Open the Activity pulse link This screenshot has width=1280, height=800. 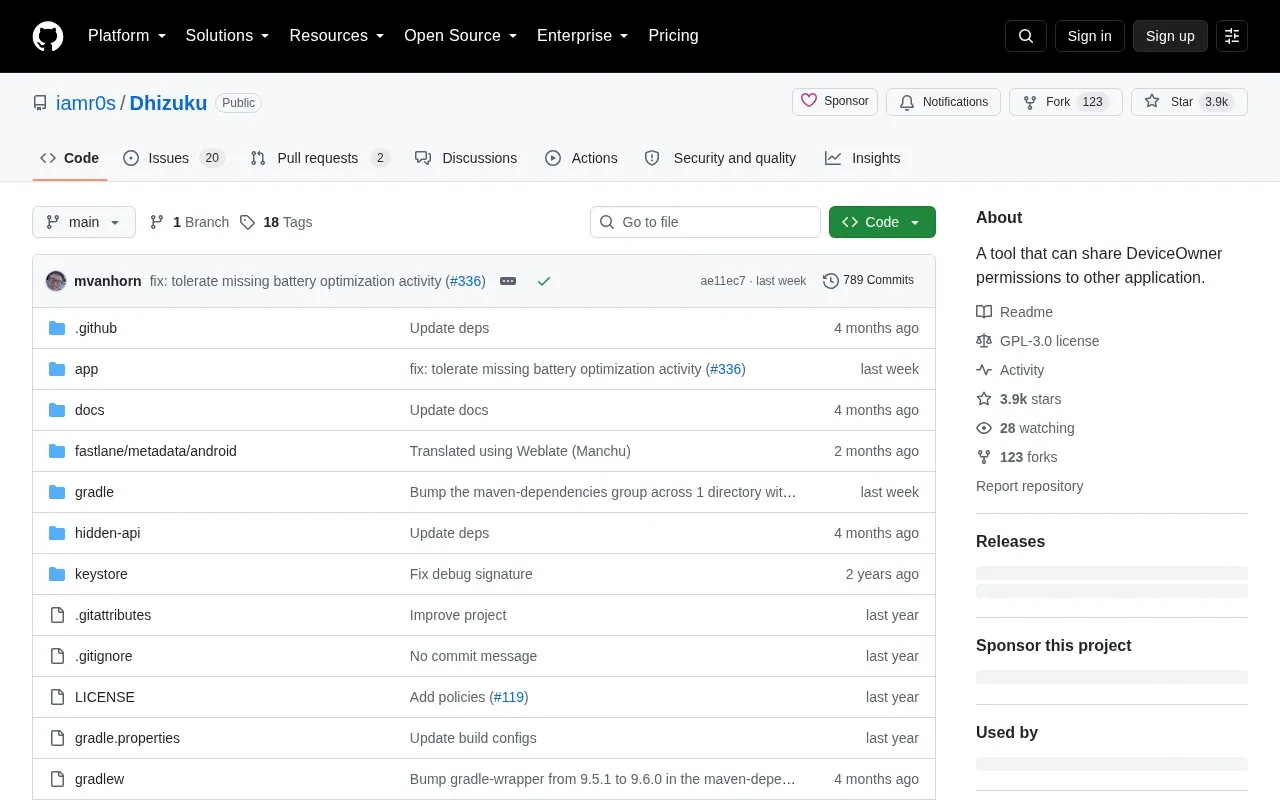[1010, 370]
